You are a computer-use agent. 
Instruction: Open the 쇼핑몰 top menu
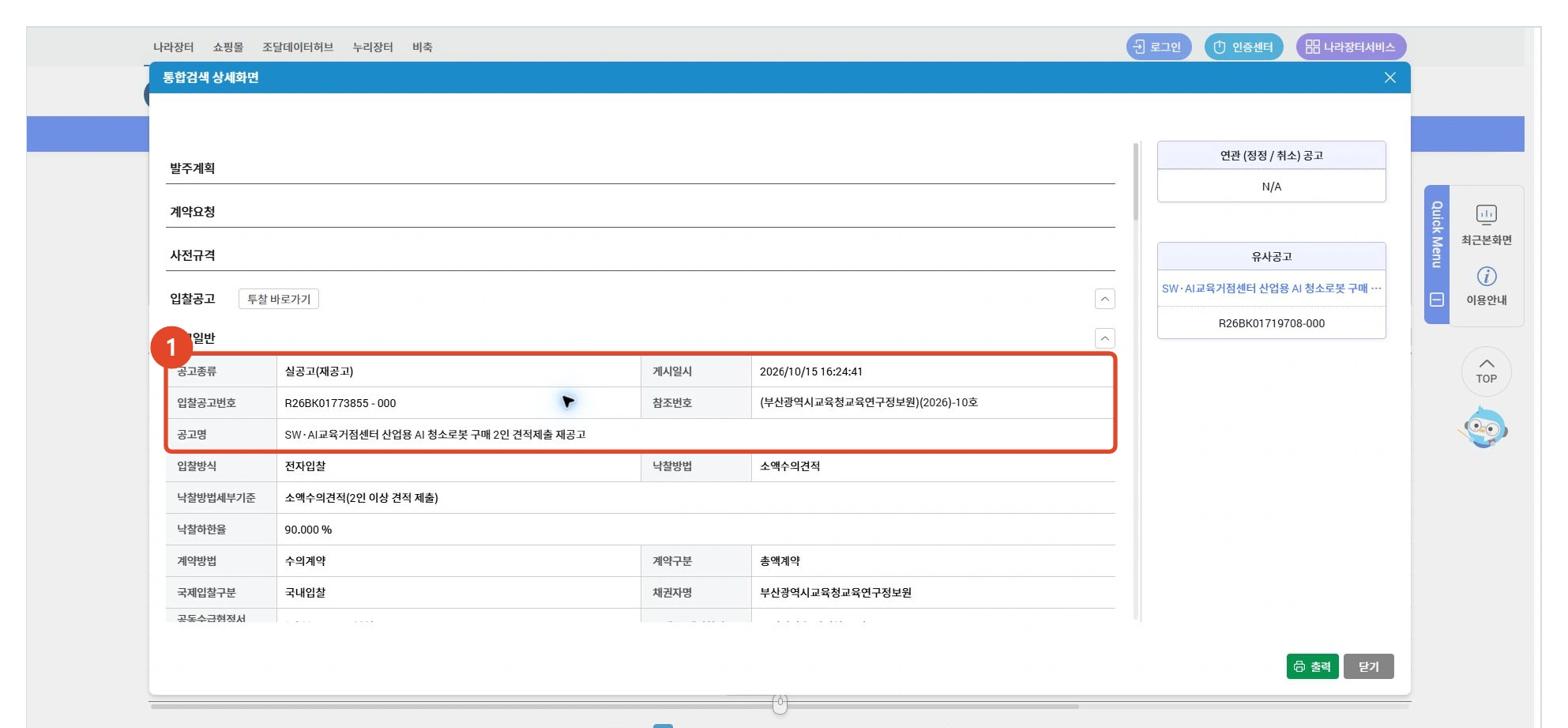point(228,47)
